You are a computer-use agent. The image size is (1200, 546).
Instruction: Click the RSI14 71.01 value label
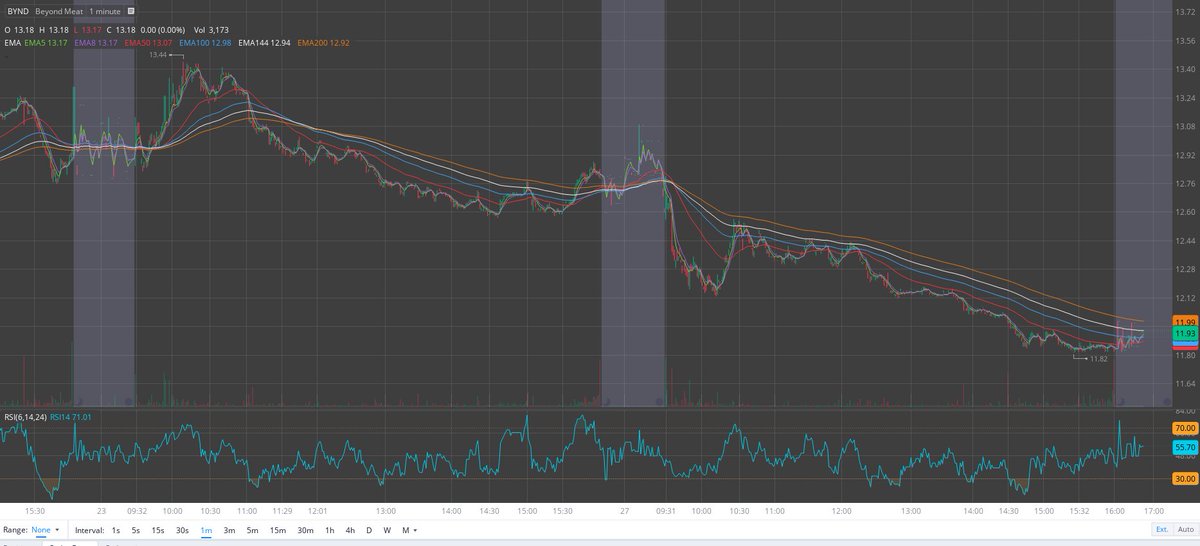[x=70, y=416]
